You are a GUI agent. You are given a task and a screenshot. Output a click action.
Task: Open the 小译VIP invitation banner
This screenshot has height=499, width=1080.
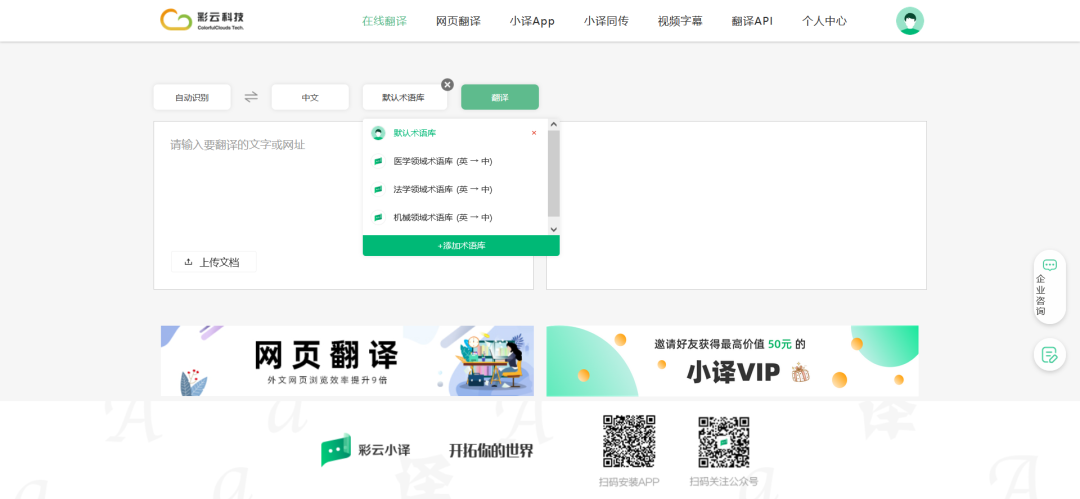pos(732,360)
